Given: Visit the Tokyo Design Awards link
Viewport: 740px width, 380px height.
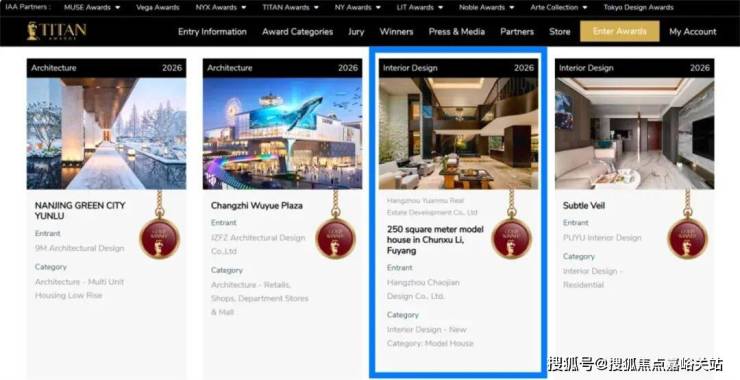Looking at the screenshot, I should (639, 8).
